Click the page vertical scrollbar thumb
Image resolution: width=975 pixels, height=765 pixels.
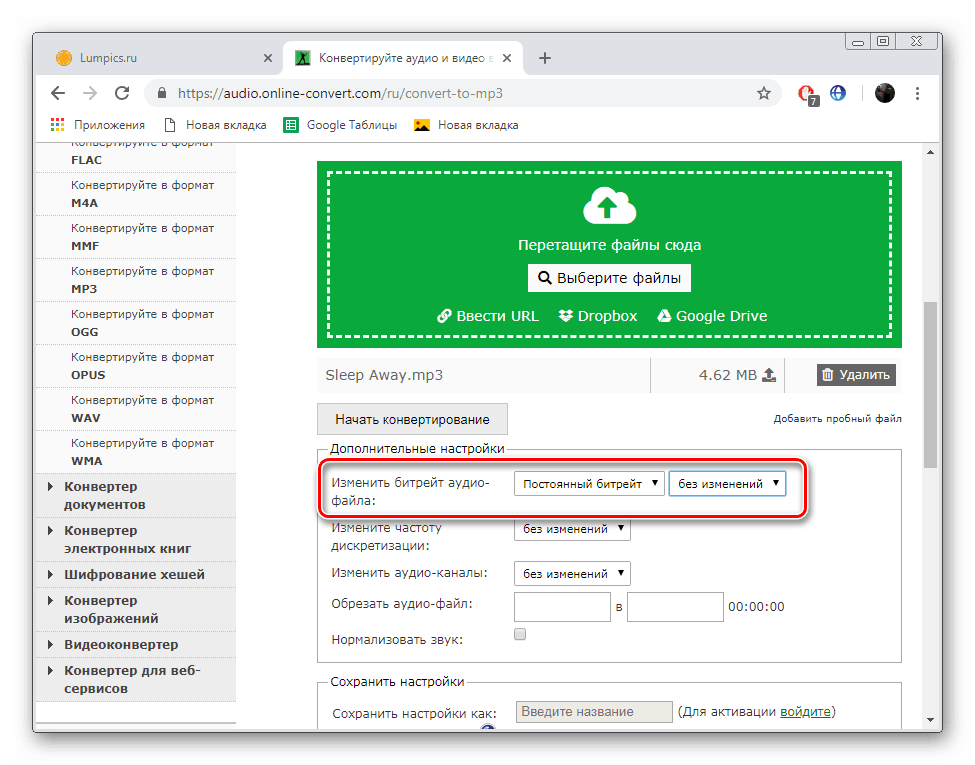(x=930, y=384)
